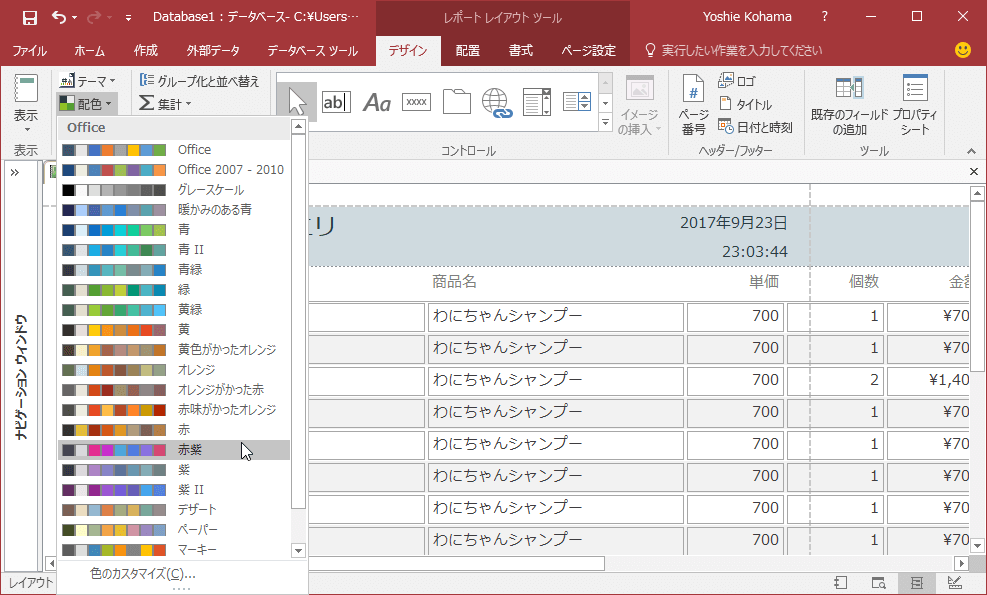Viewport: 987px width, 595px height.
Task: Select the Office 2007 - 2010 color scheme
Action: click(174, 169)
